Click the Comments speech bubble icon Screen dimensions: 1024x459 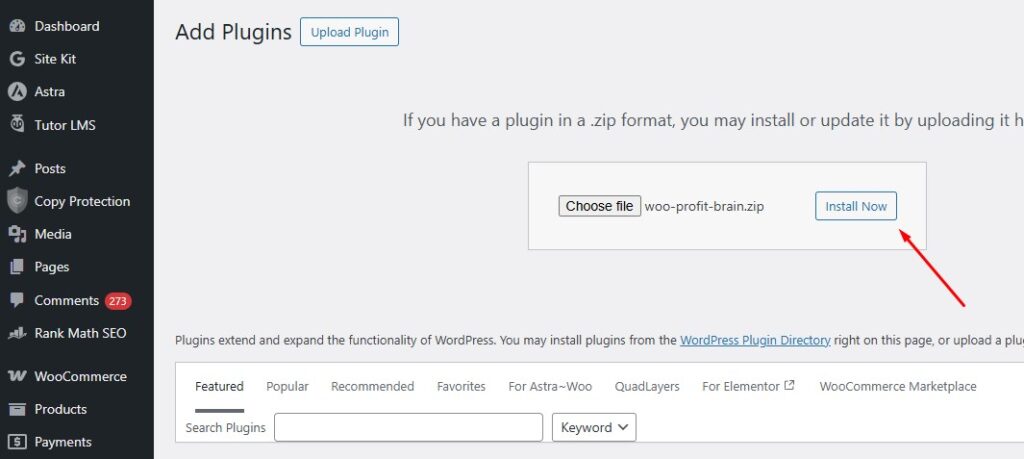coord(17,300)
